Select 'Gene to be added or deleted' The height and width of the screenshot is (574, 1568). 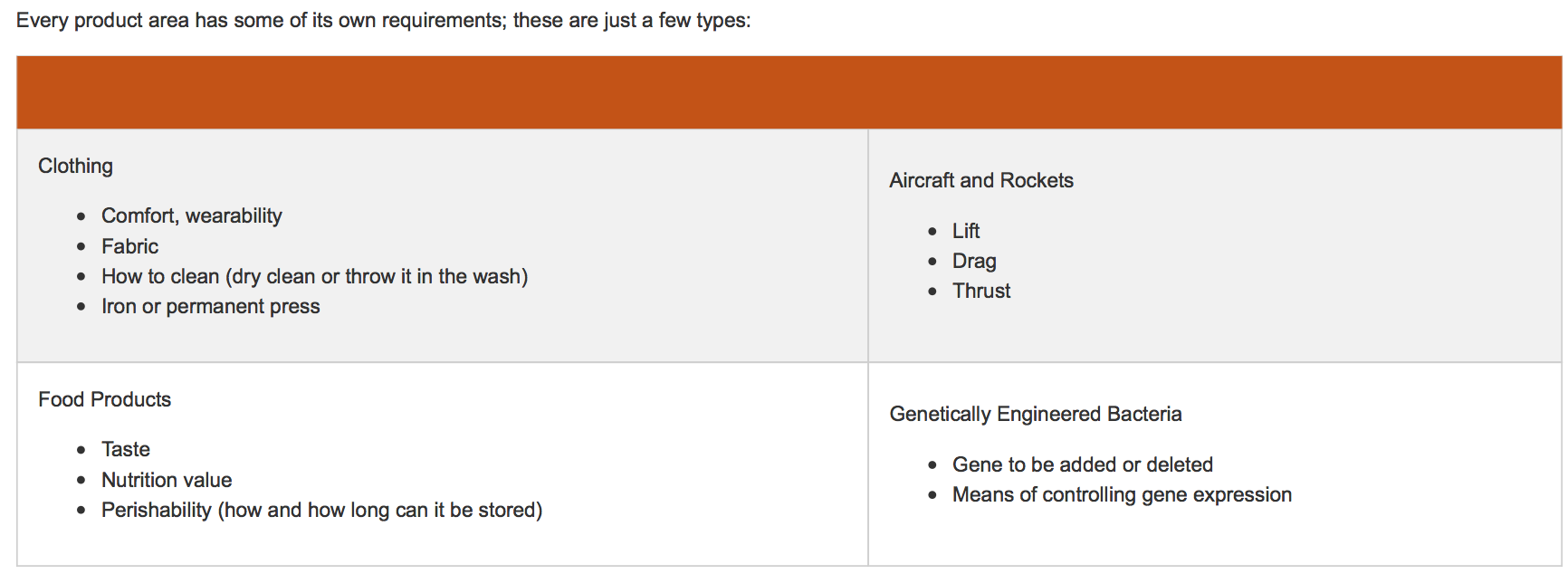pos(1082,464)
